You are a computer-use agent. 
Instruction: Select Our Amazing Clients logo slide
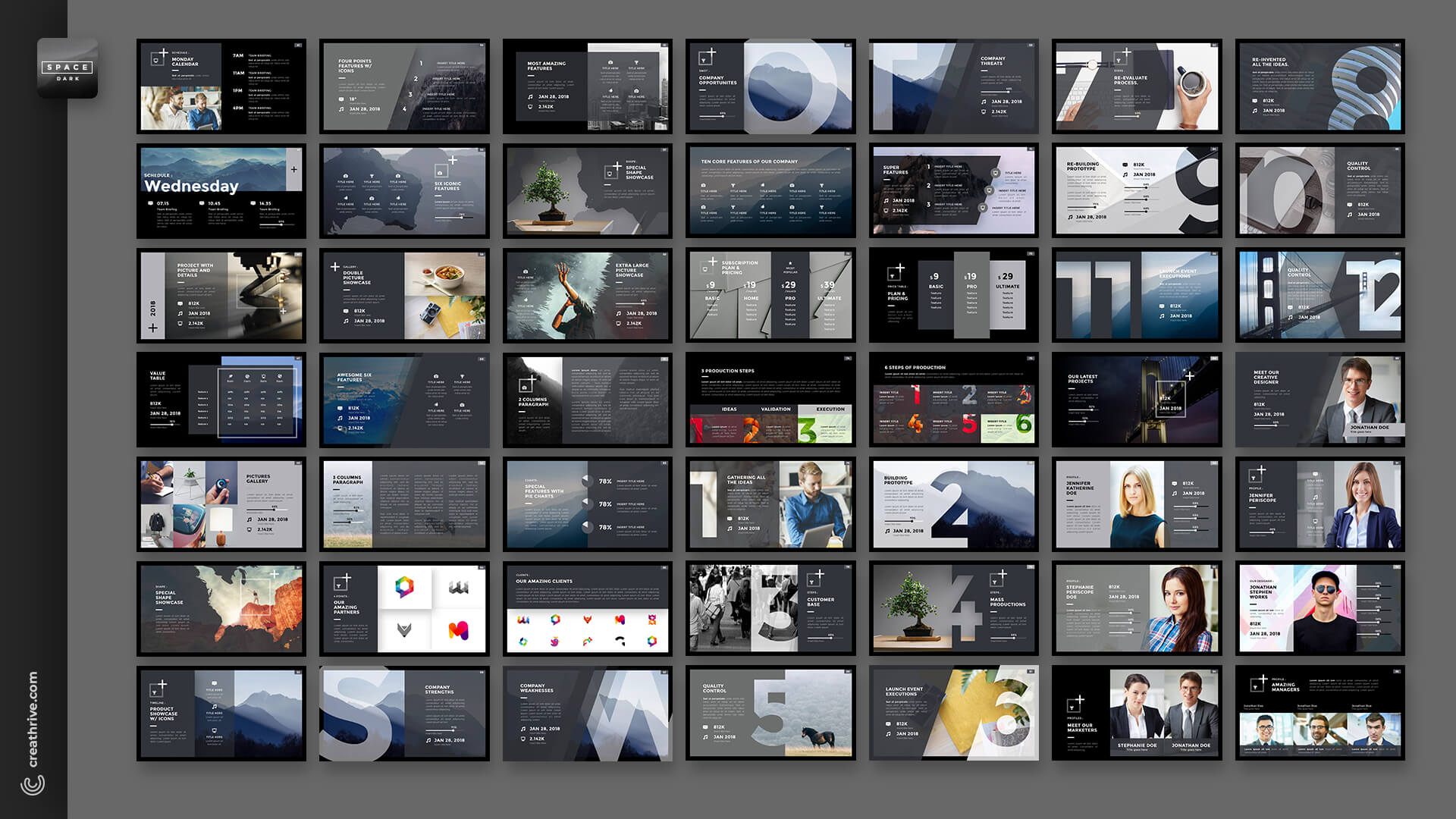coord(587,608)
